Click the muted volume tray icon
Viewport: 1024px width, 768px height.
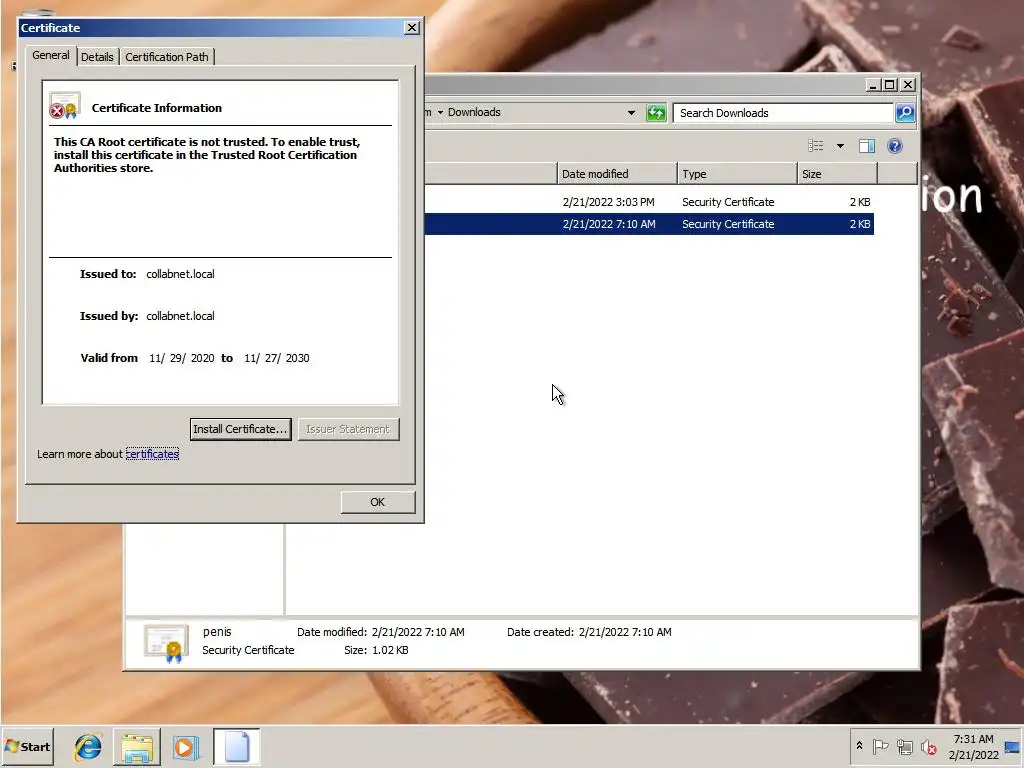928,746
